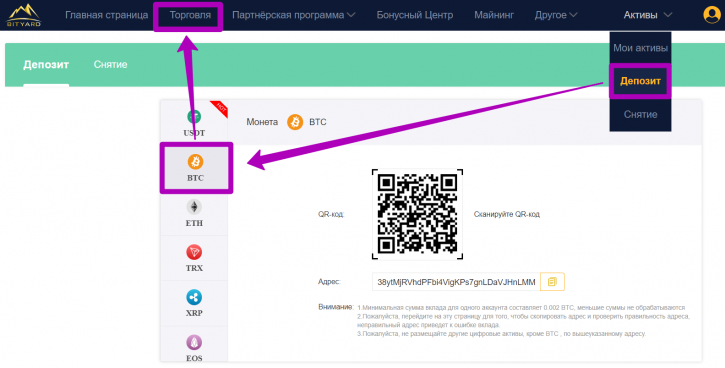Image resolution: width=725 pixels, height=368 pixels.
Task: Open Бонусный Центр page
Action: 415,15
